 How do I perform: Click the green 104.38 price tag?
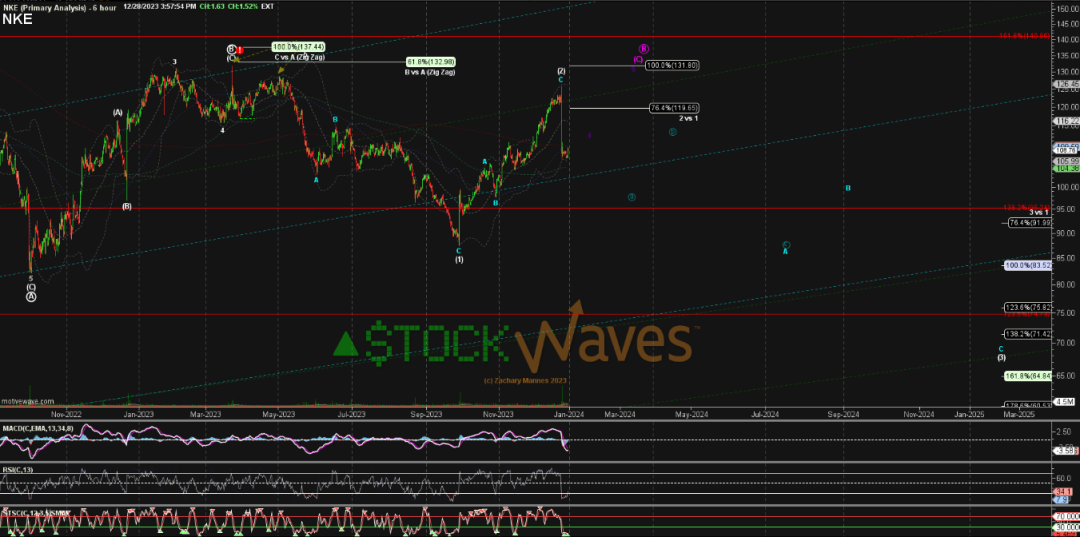pyautogui.click(x=1066, y=168)
